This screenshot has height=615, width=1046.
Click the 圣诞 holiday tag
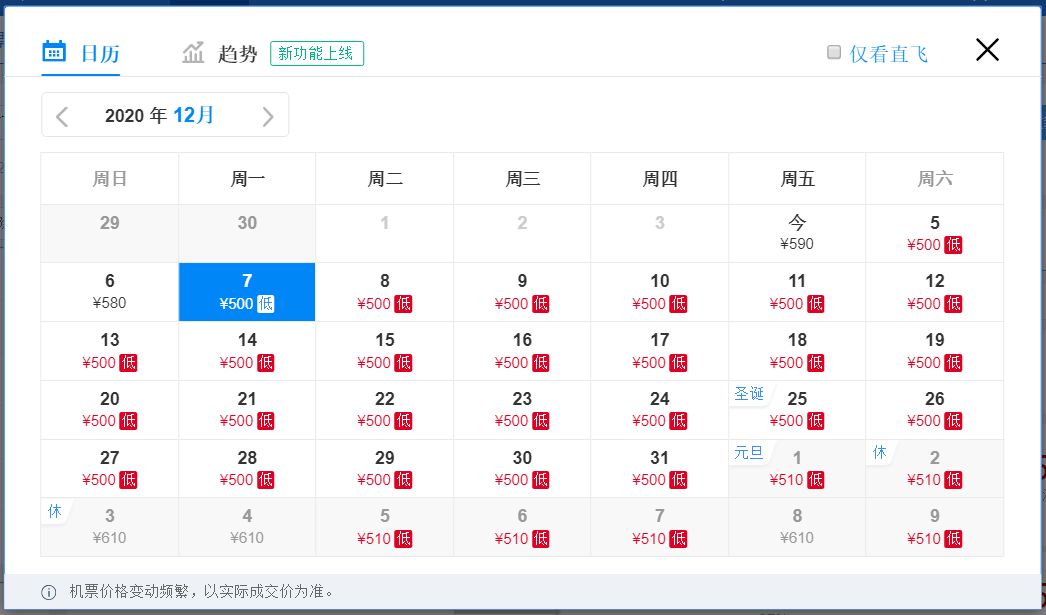749,394
